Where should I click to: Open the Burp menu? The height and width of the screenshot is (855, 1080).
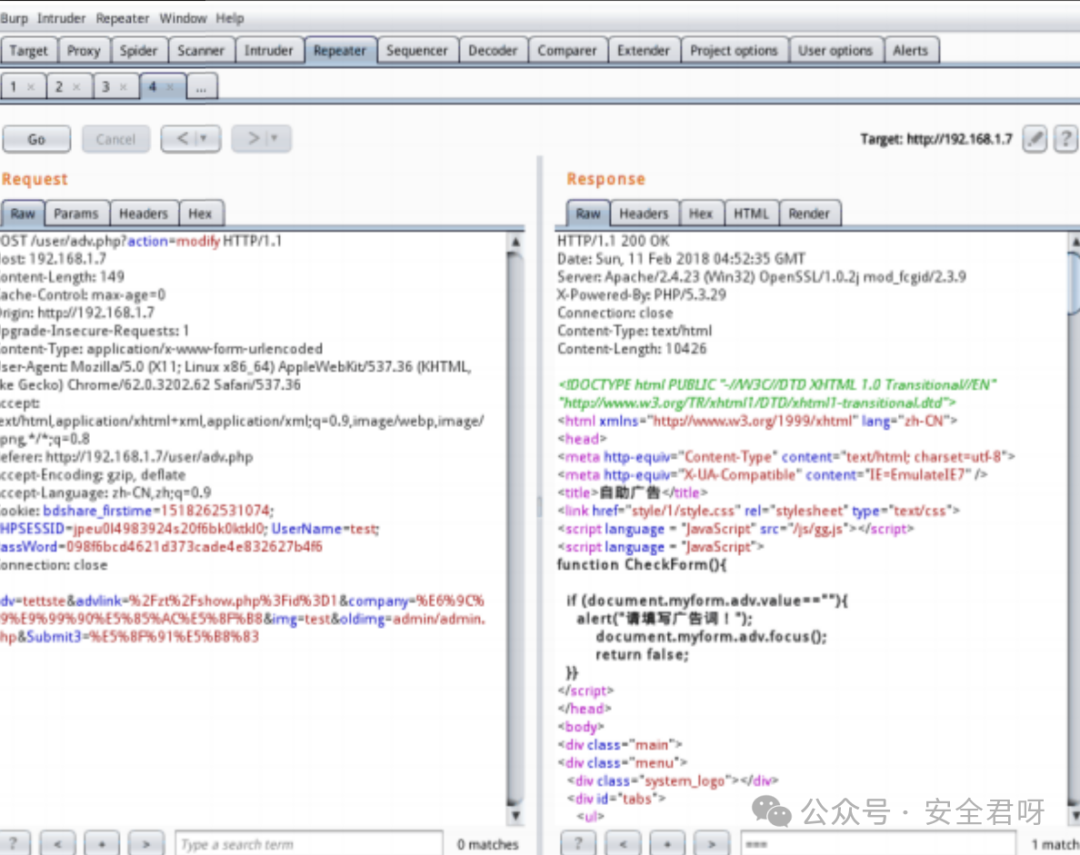coord(14,18)
